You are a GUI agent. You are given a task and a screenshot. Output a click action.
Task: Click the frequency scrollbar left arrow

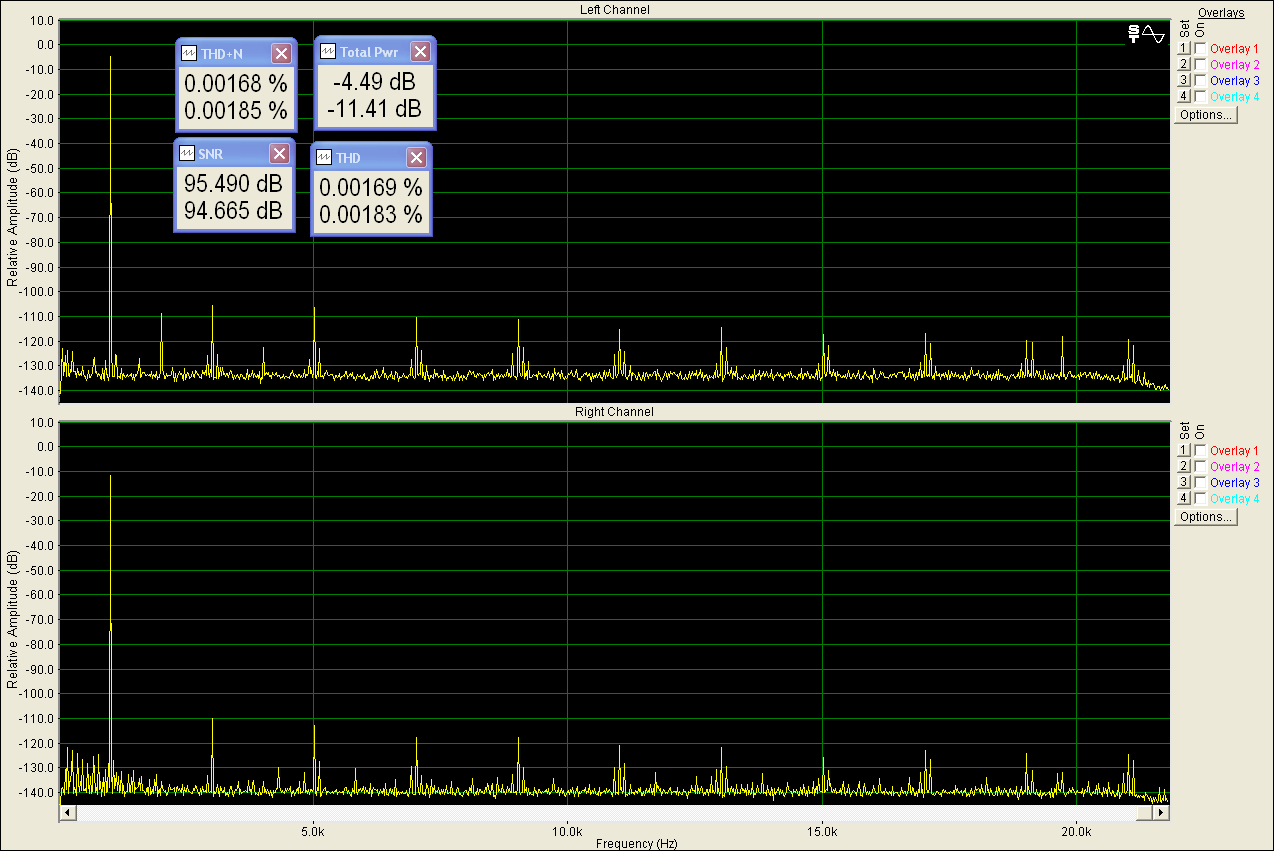[67, 813]
